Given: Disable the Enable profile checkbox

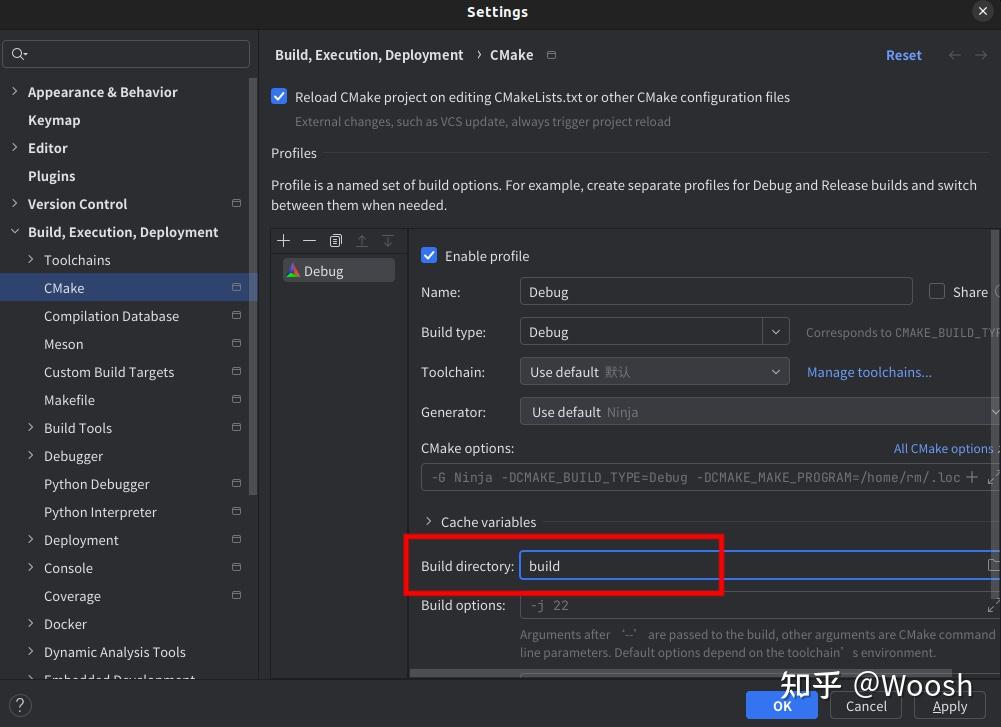Looking at the screenshot, I should click(x=429, y=256).
